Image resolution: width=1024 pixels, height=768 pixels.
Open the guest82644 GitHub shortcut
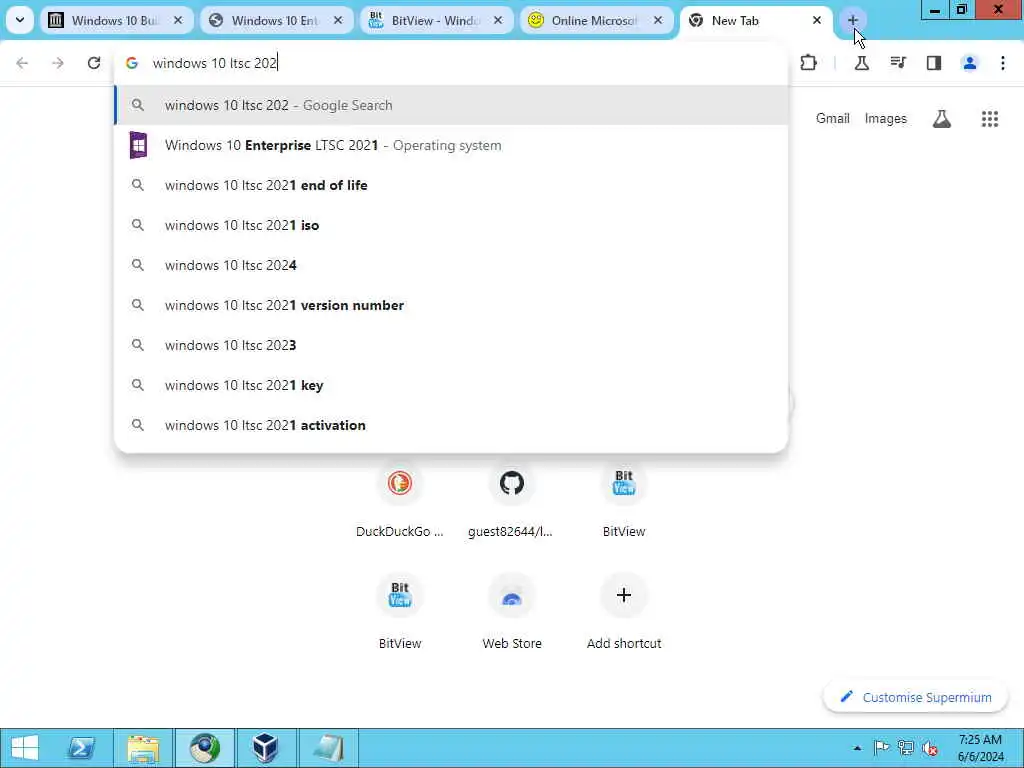(x=511, y=499)
